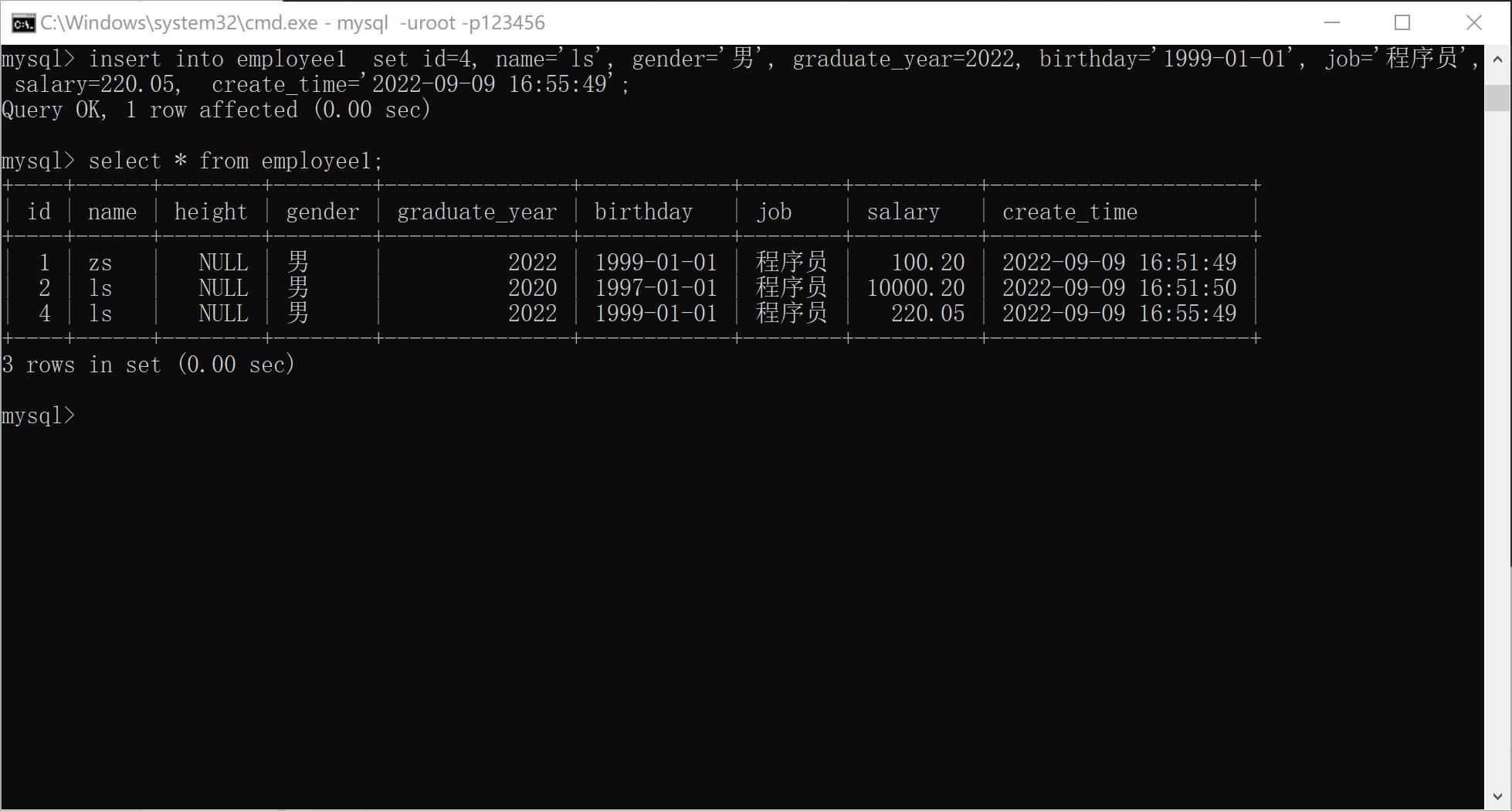Image resolution: width=1512 pixels, height=811 pixels.
Task: Click the 'create_time' column header
Action: [1070, 212]
